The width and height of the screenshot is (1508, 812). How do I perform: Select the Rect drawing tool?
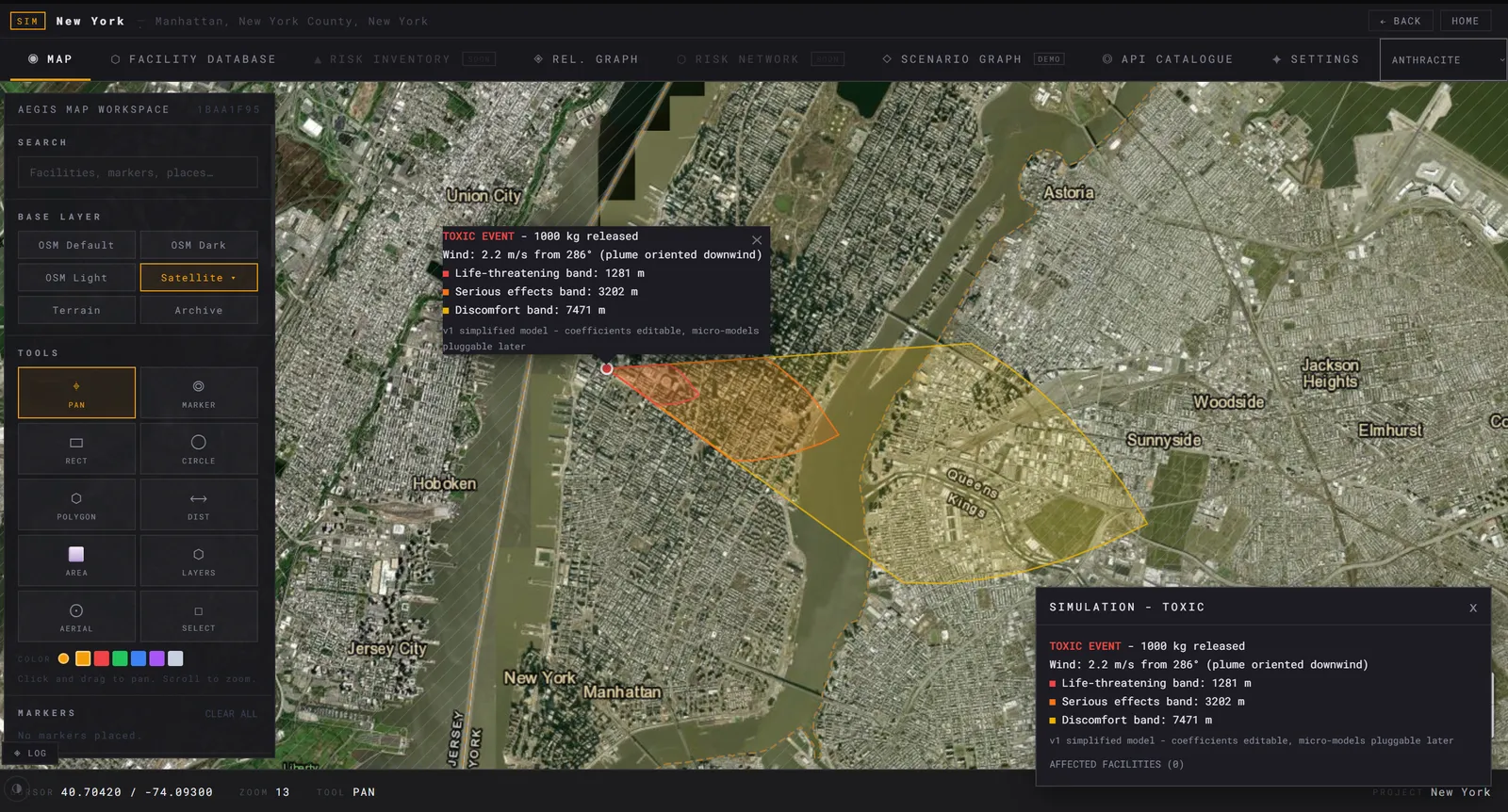(x=76, y=448)
